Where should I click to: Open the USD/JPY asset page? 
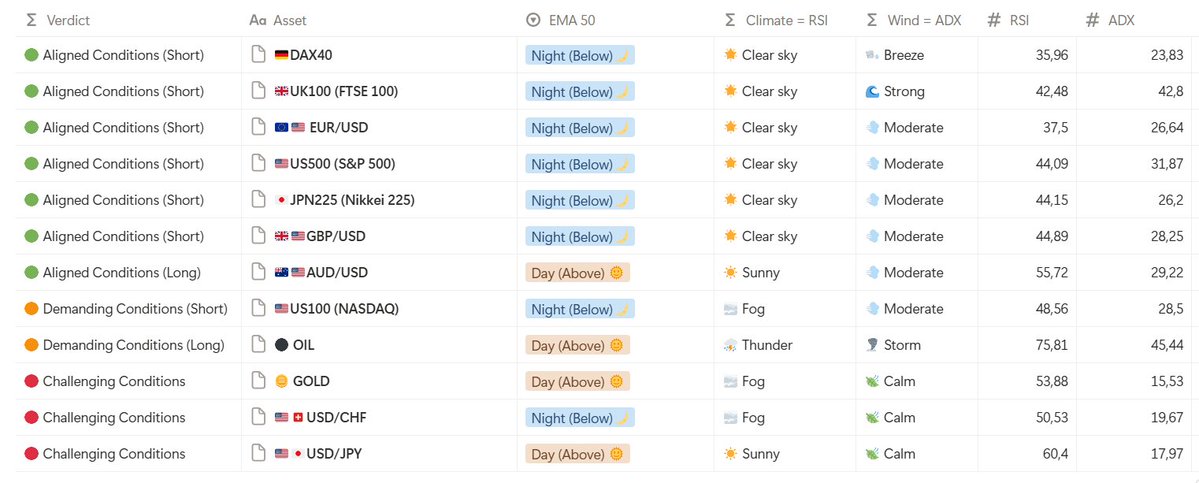click(334, 454)
